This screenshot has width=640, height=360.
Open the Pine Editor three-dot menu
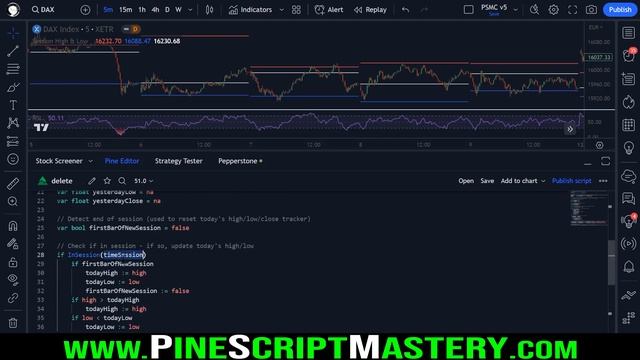pos(603,181)
